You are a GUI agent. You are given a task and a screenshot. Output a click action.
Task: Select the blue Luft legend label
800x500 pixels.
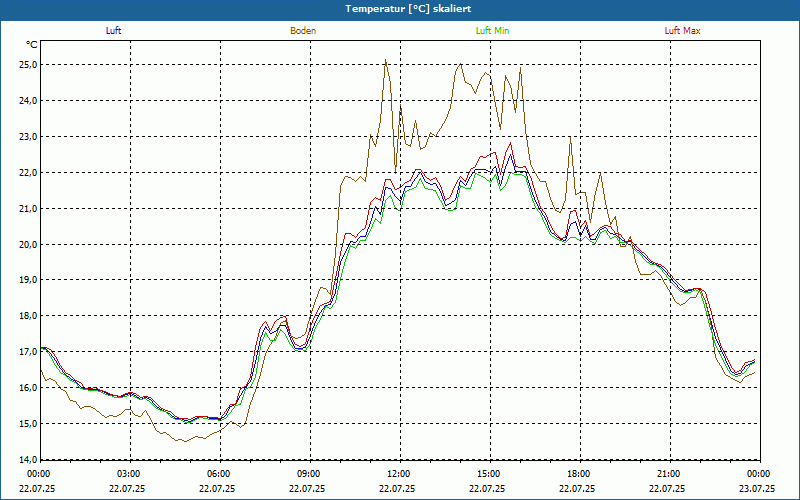tap(113, 31)
